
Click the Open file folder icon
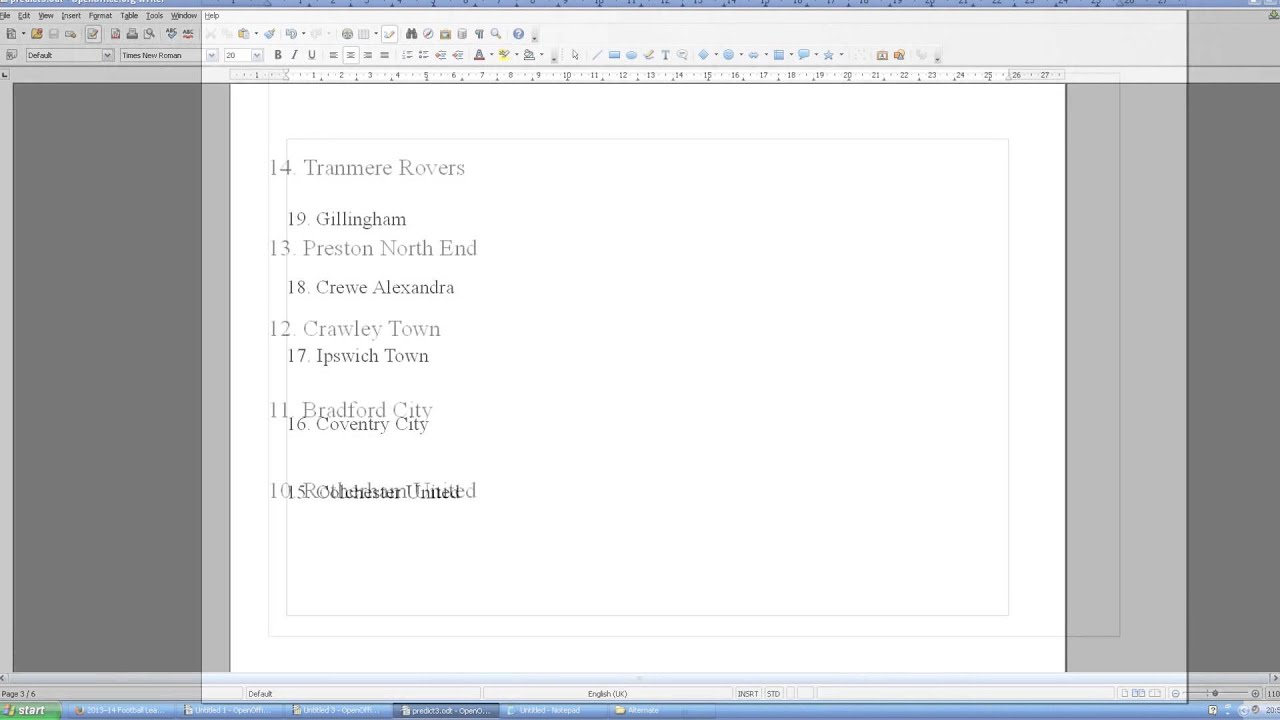click(37, 34)
